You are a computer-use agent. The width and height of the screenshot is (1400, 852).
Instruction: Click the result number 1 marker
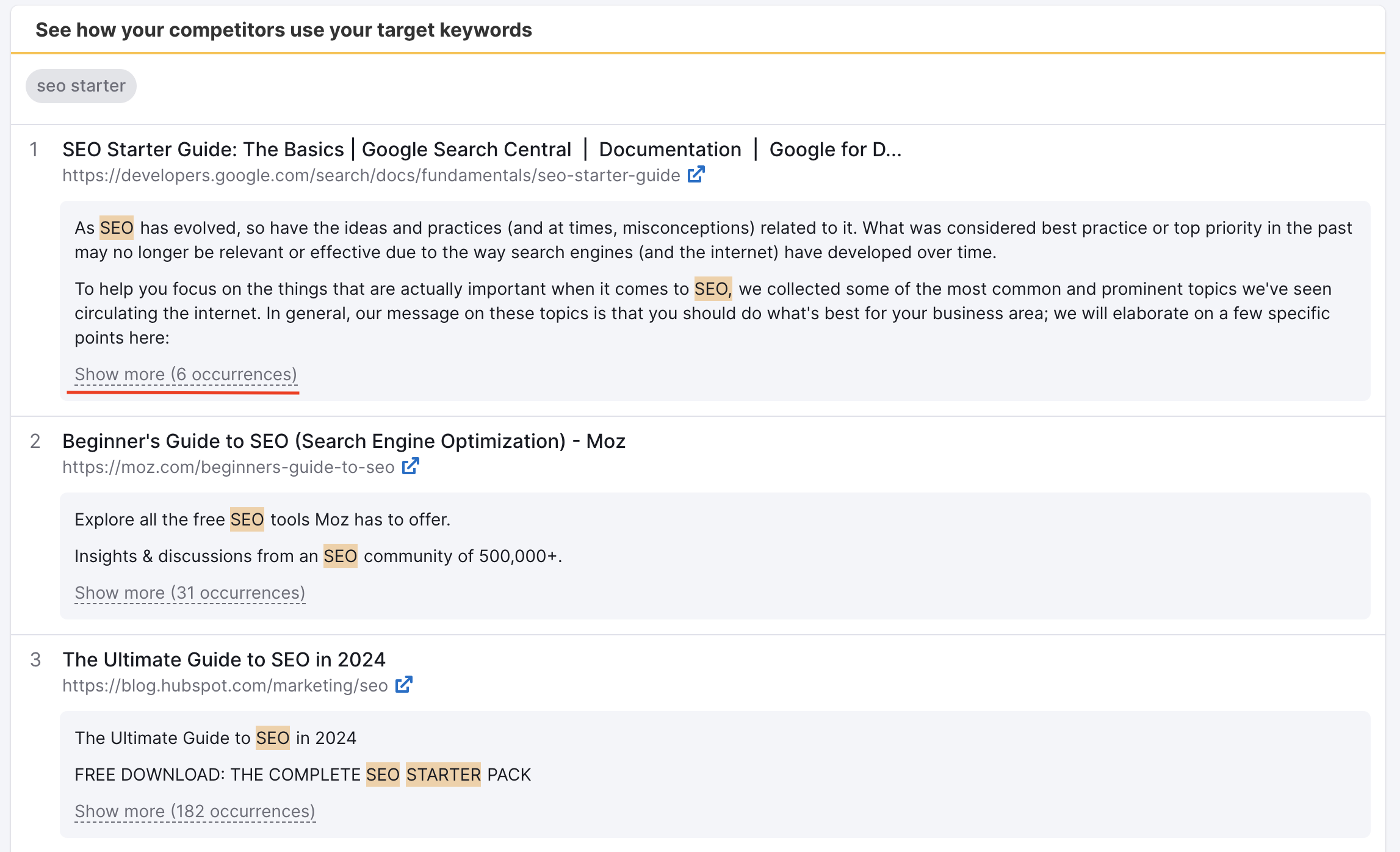point(35,149)
